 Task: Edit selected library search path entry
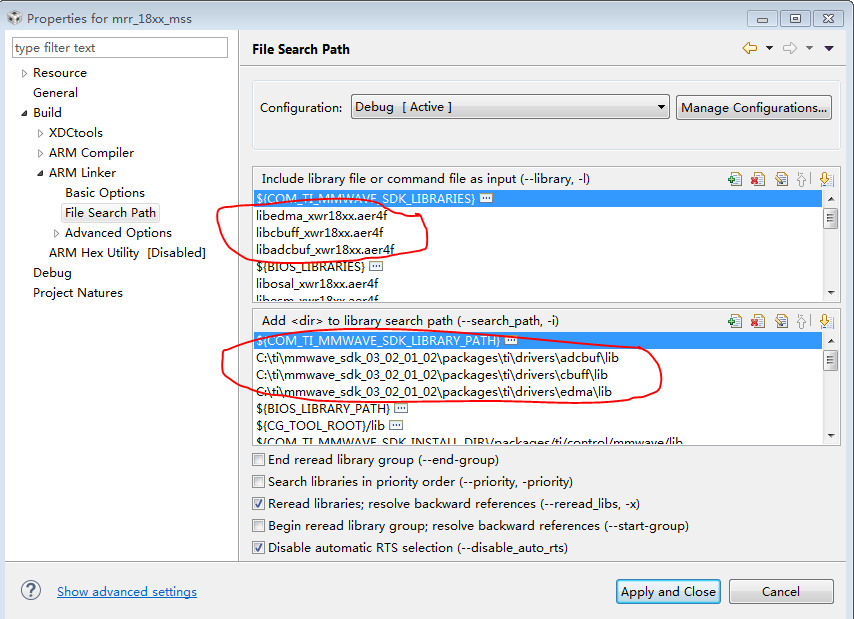click(x=780, y=321)
